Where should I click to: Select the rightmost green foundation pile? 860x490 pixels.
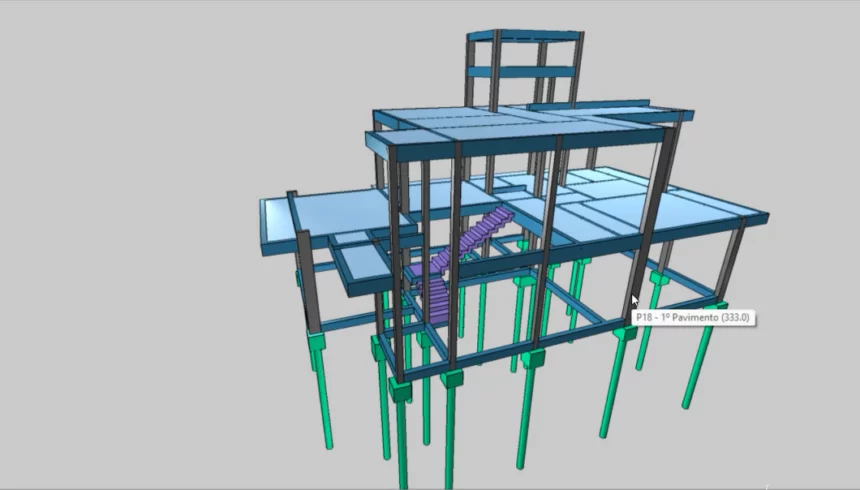click(700, 360)
